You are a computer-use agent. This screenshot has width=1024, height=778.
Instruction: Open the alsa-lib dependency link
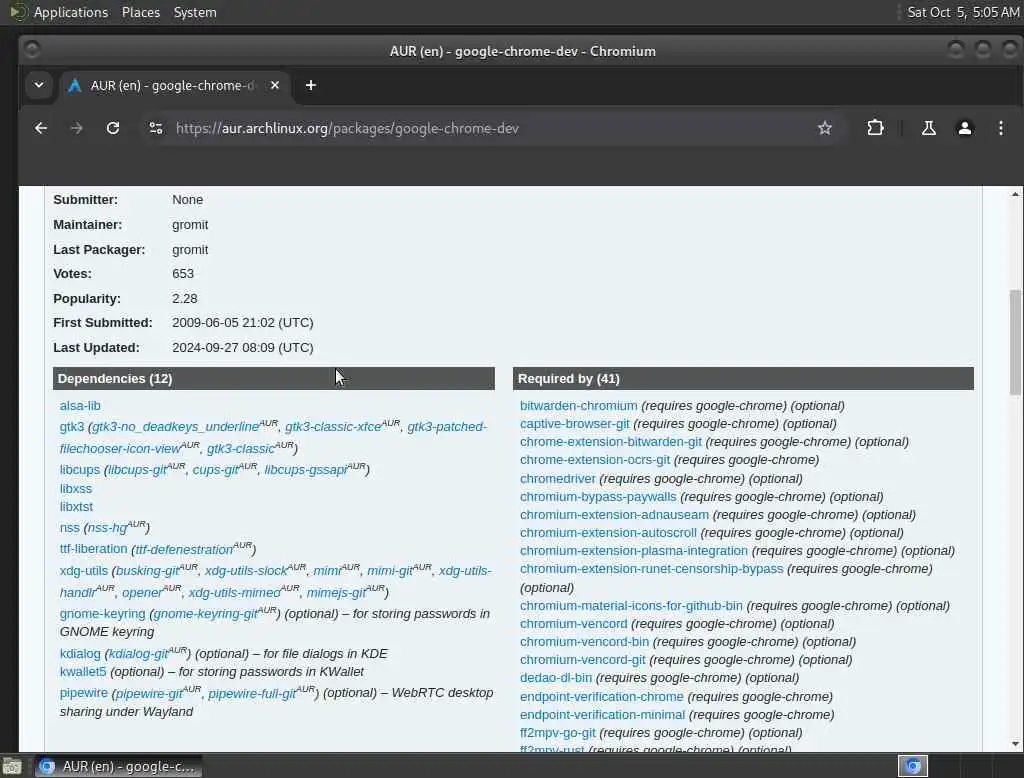point(80,406)
